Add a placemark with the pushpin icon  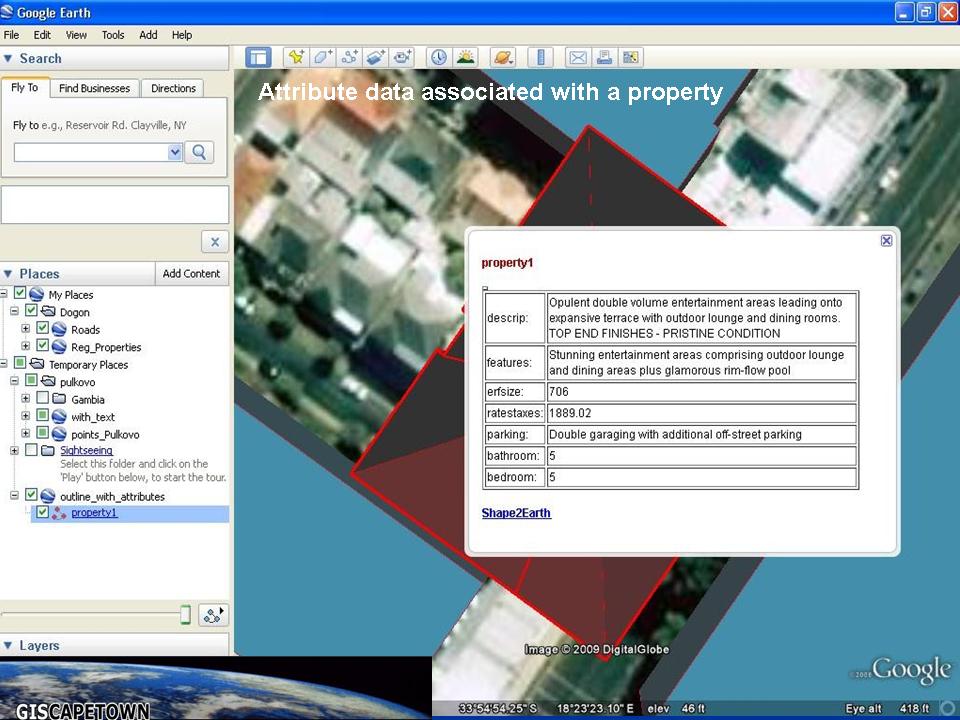pos(296,58)
